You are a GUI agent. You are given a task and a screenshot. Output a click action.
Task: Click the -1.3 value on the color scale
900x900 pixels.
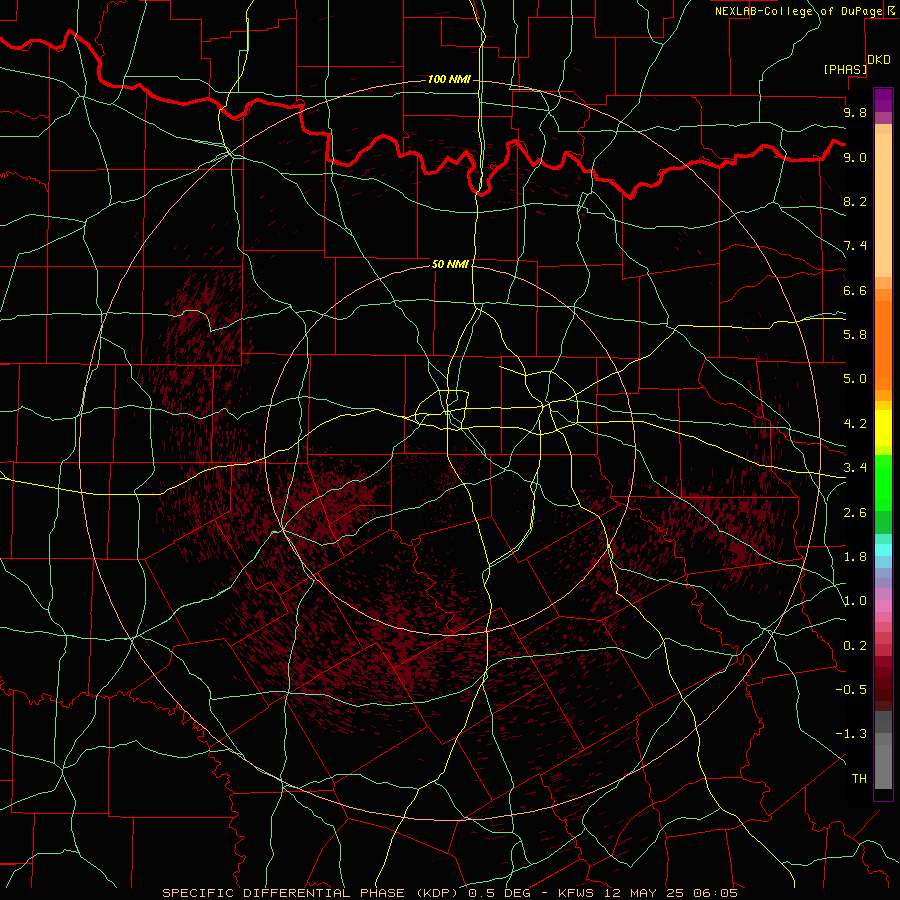click(851, 734)
